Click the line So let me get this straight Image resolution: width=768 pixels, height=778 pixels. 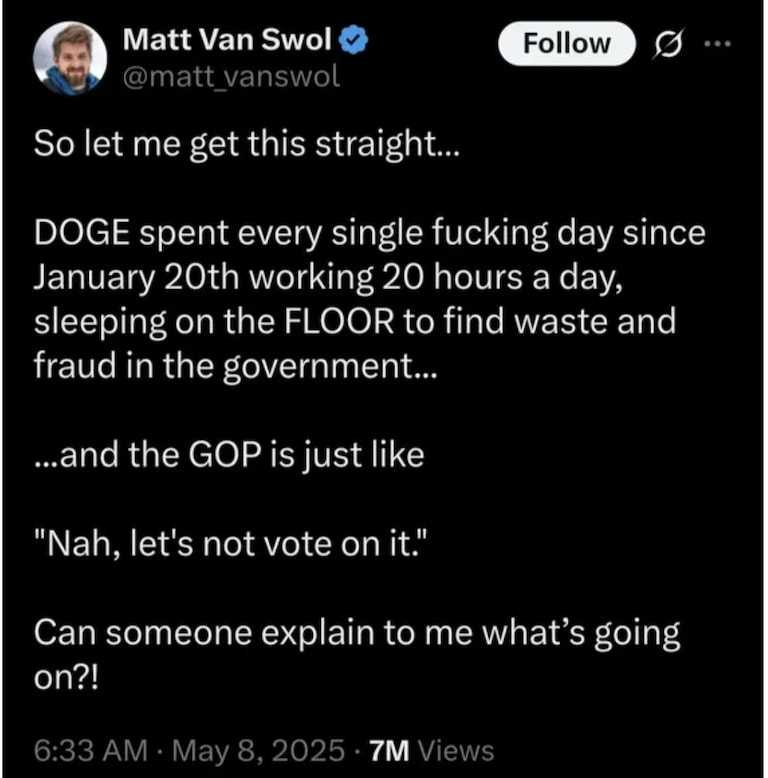[247, 145]
